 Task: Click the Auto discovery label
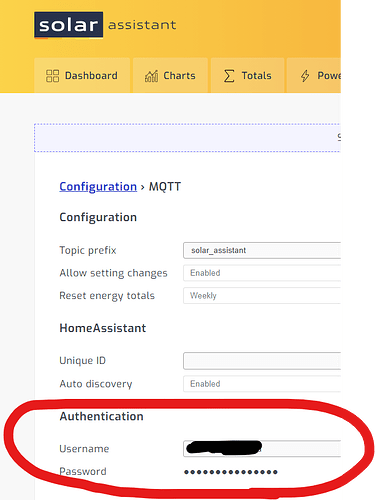[96, 384]
